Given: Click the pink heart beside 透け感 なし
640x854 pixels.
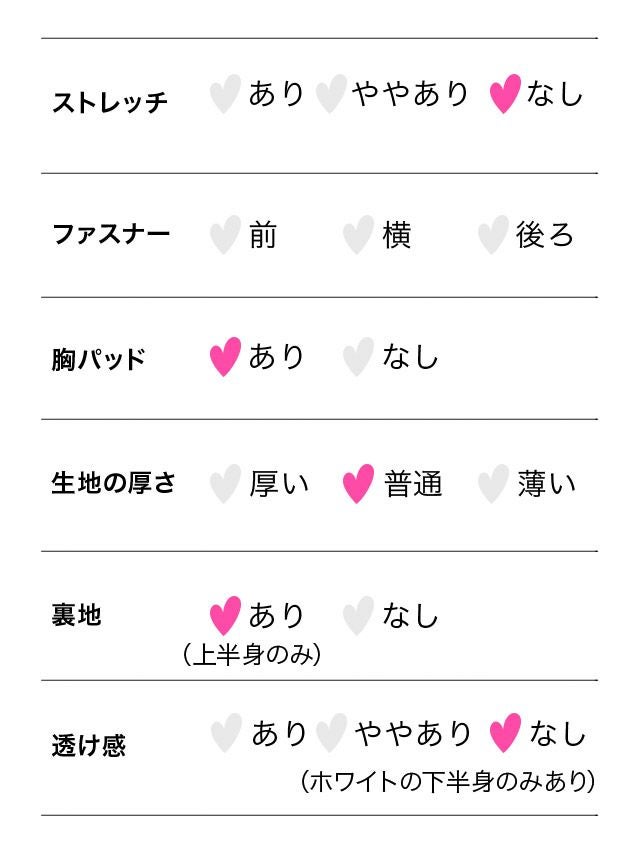Looking at the screenshot, I should coord(505,733).
